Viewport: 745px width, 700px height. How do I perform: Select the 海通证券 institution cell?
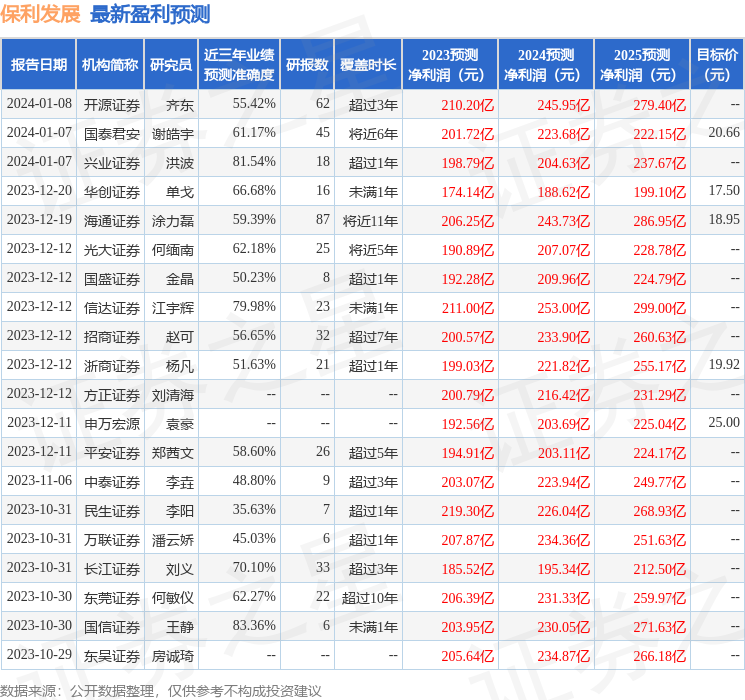pyautogui.click(x=112, y=221)
